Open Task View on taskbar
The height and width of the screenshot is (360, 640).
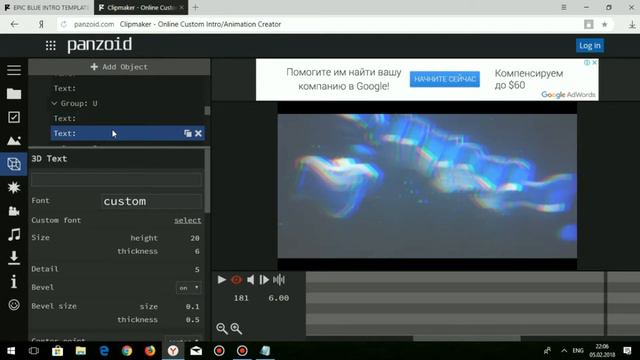[34, 351]
